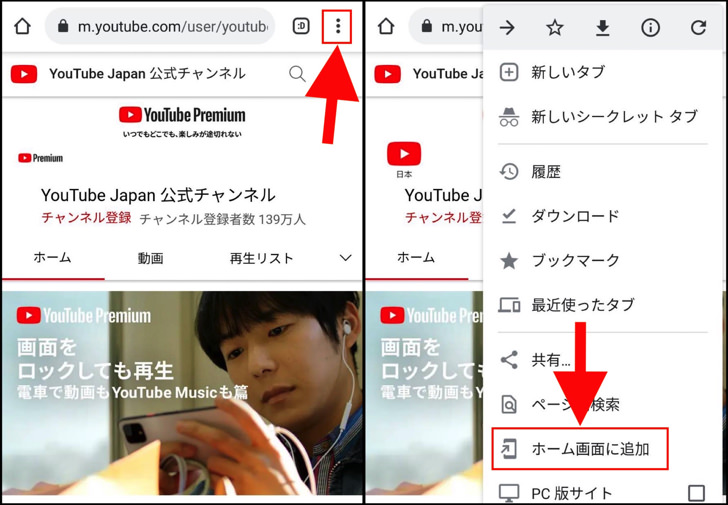Choose ホーム画面に追加 from the menu
The image size is (728, 505).
[580, 449]
